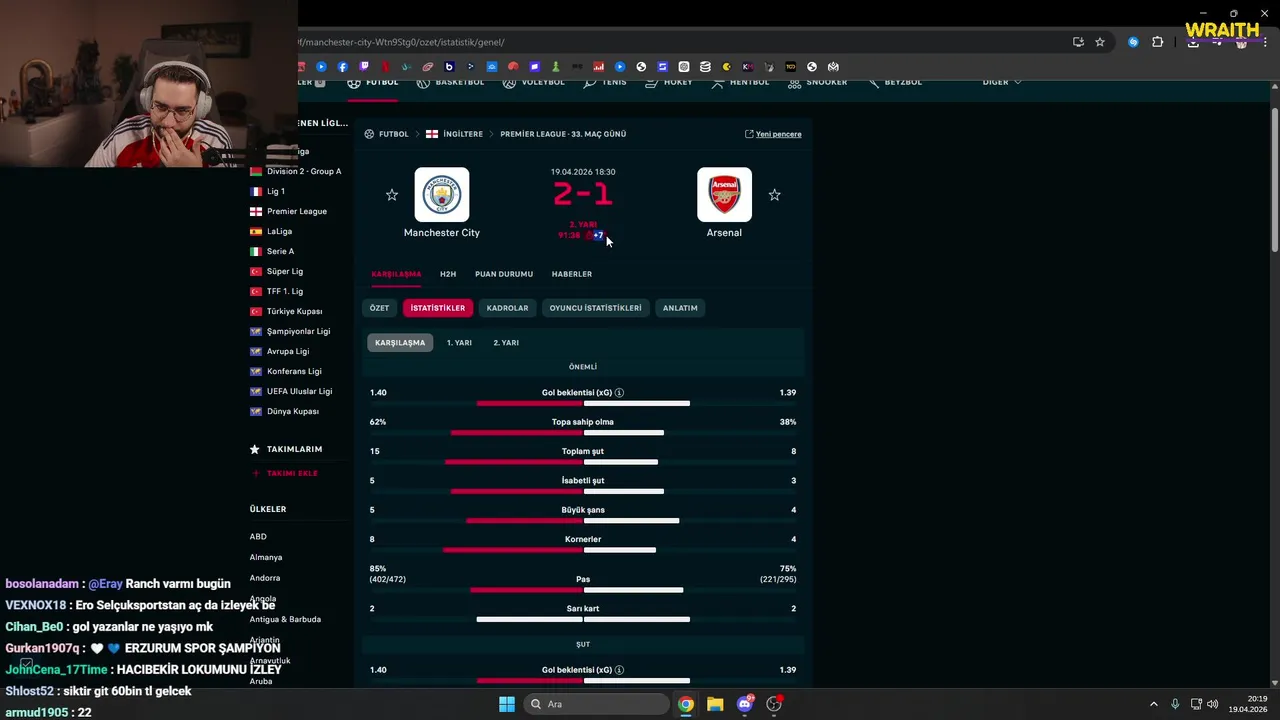Open the OYUNCU İSTATİSTİKLERİ sub-tab
The width and height of the screenshot is (1280, 720).
point(595,308)
